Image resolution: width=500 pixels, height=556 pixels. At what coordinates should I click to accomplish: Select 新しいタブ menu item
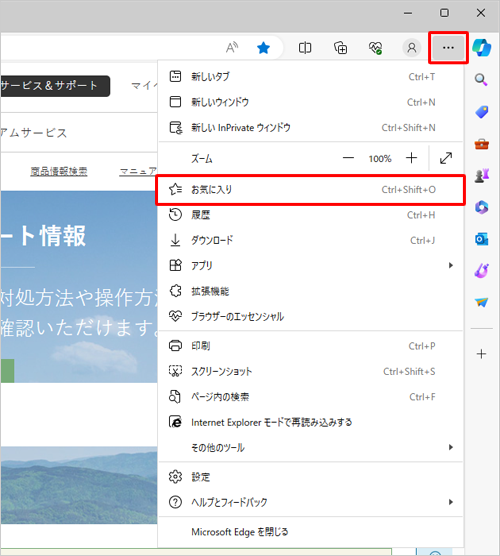[311, 77]
